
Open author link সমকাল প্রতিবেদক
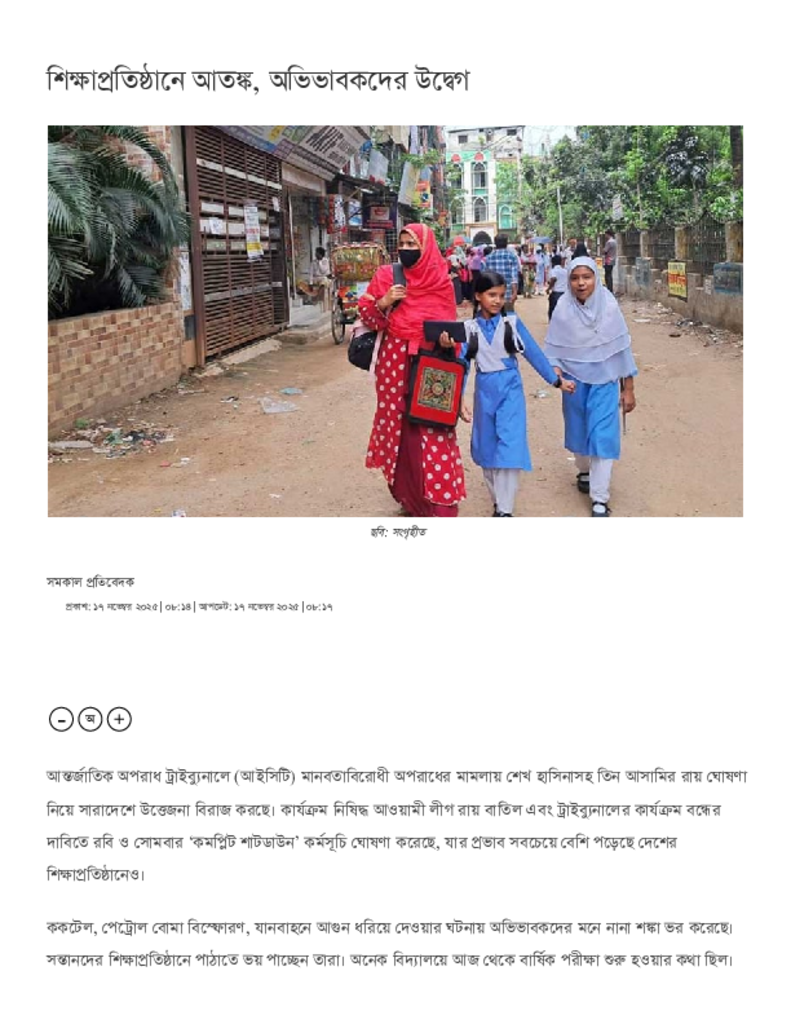(90, 582)
